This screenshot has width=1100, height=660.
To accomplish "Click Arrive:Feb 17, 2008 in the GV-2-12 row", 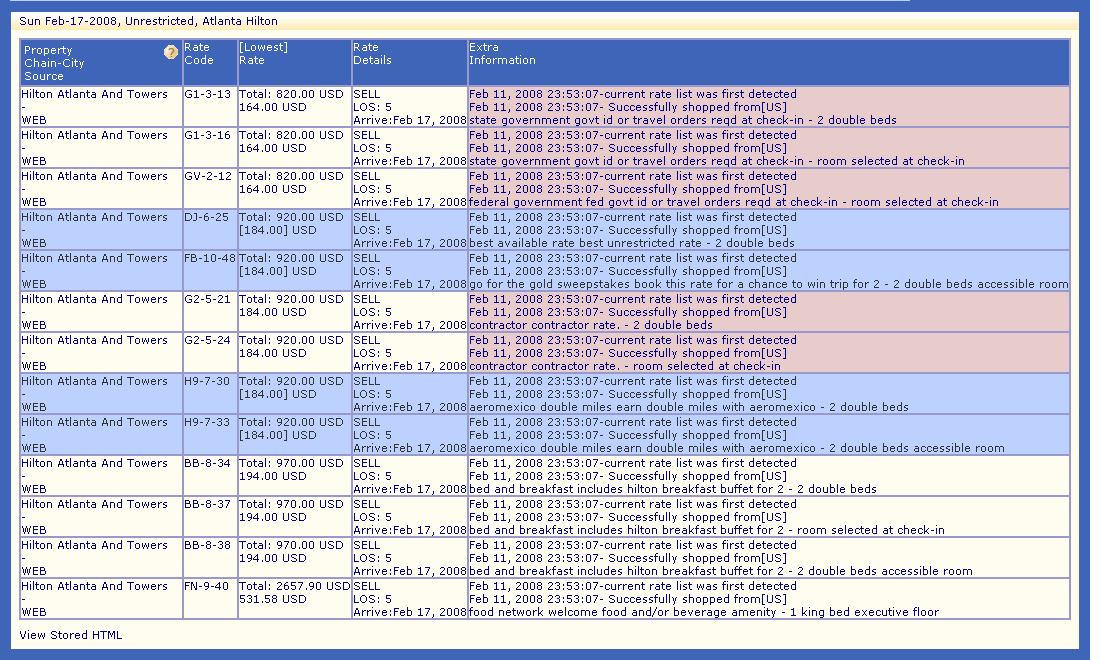I will pyautogui.click(x=410, y=203).
